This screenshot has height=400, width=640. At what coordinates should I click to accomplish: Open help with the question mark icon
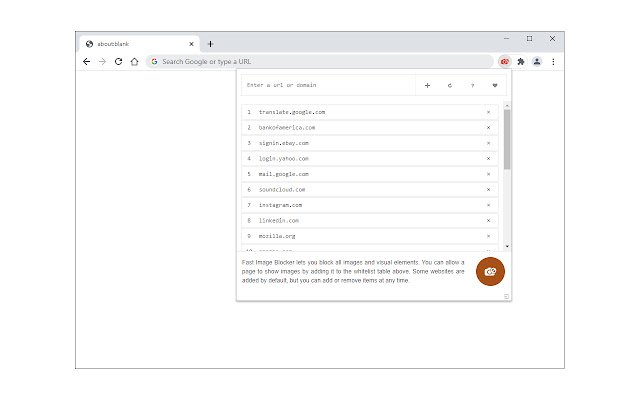472,85
